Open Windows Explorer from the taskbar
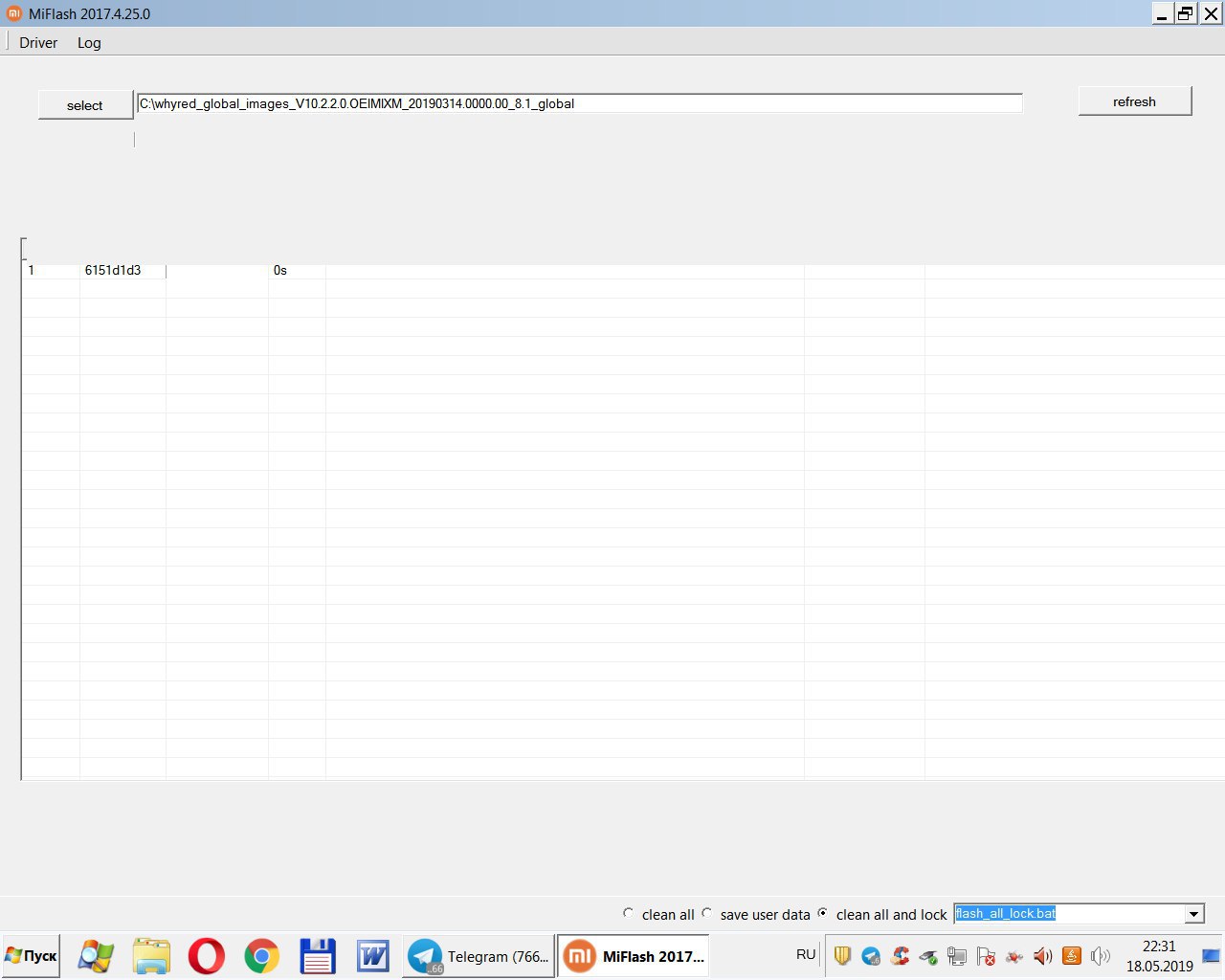Screen dimensions: 1225x980 [151, 956]
